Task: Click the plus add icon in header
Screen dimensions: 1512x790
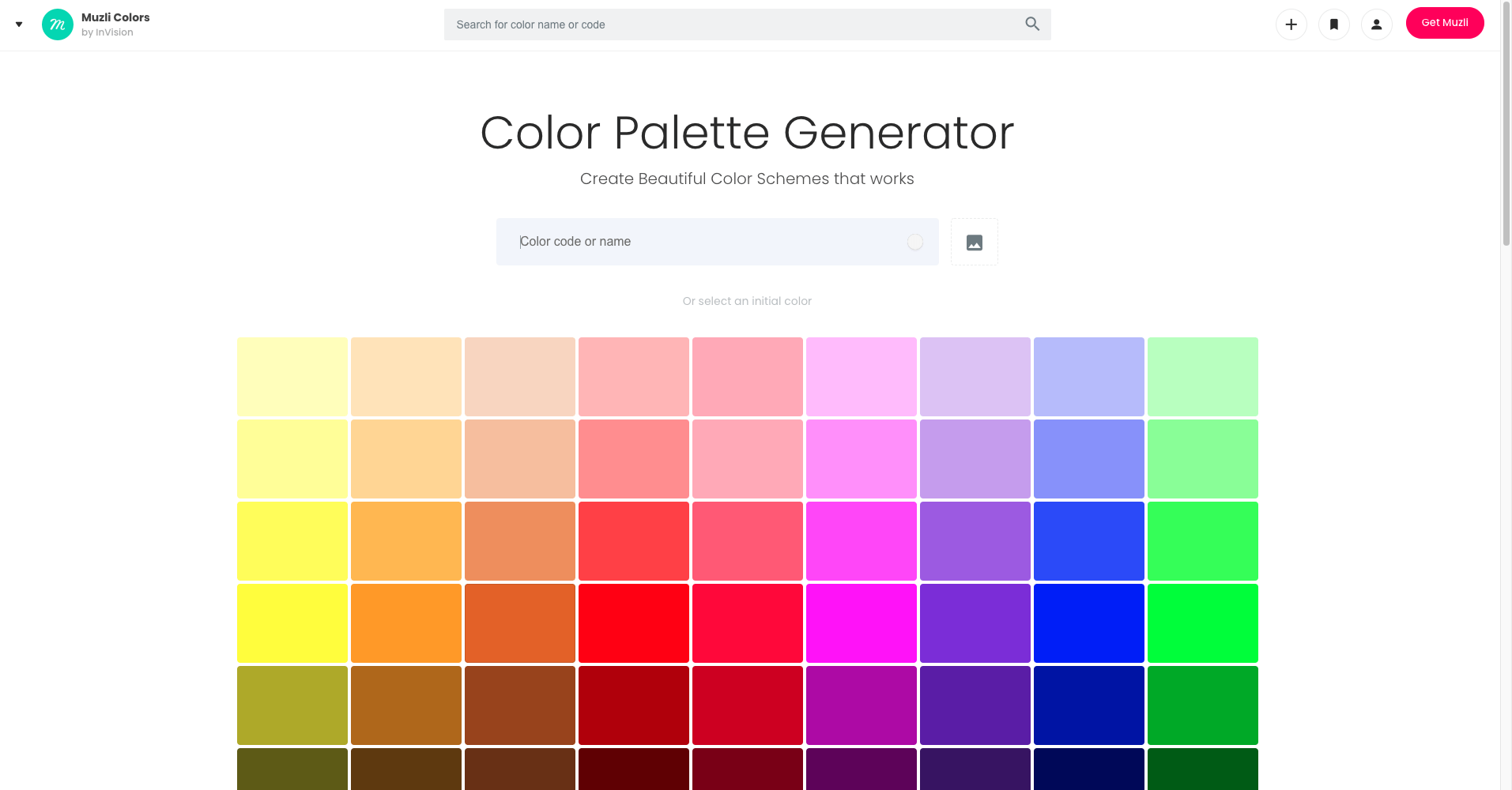Action: 1291,24
